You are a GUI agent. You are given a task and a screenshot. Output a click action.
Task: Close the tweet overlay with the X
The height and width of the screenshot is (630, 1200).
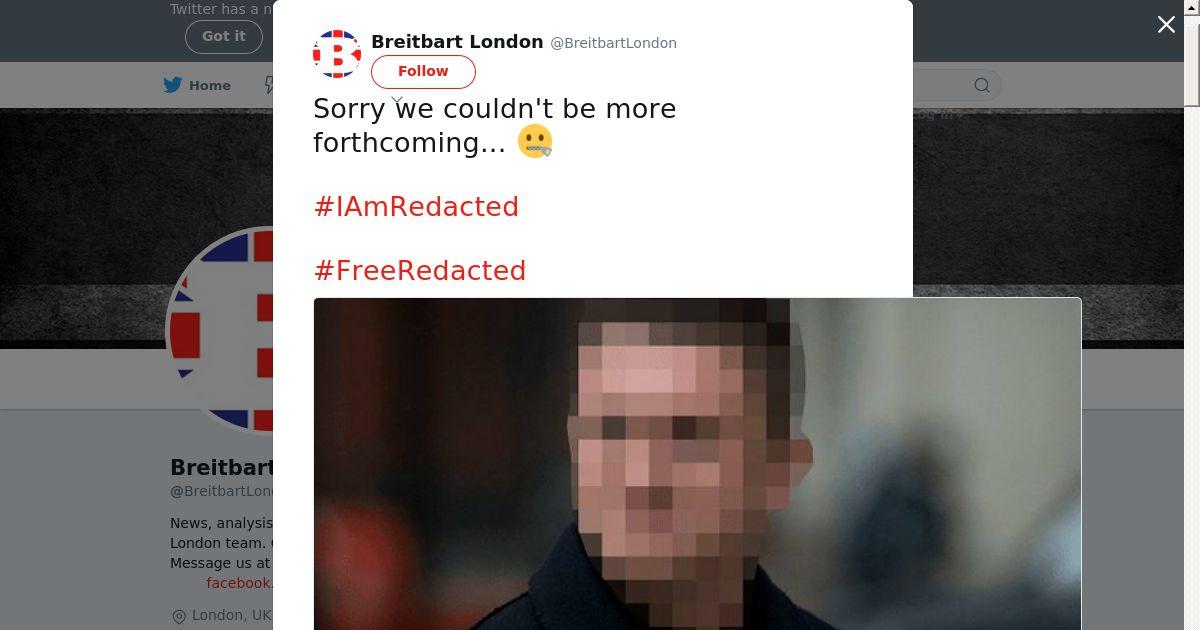coord(1166,25)
